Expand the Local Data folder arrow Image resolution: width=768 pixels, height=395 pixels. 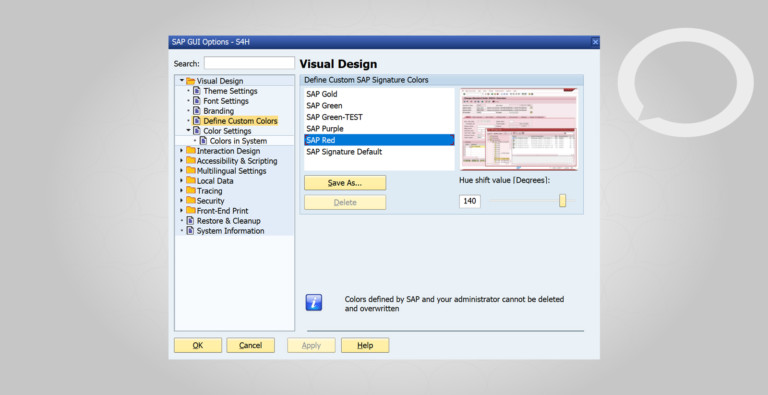click(182, 180)
